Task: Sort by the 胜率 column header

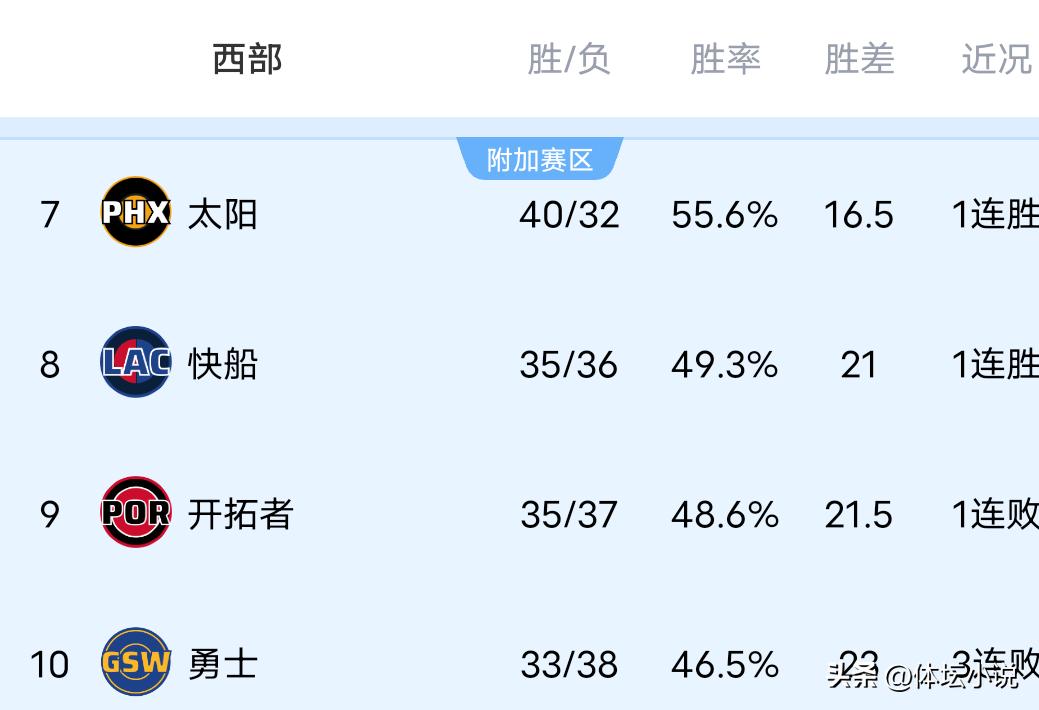Action: point(725,60)
